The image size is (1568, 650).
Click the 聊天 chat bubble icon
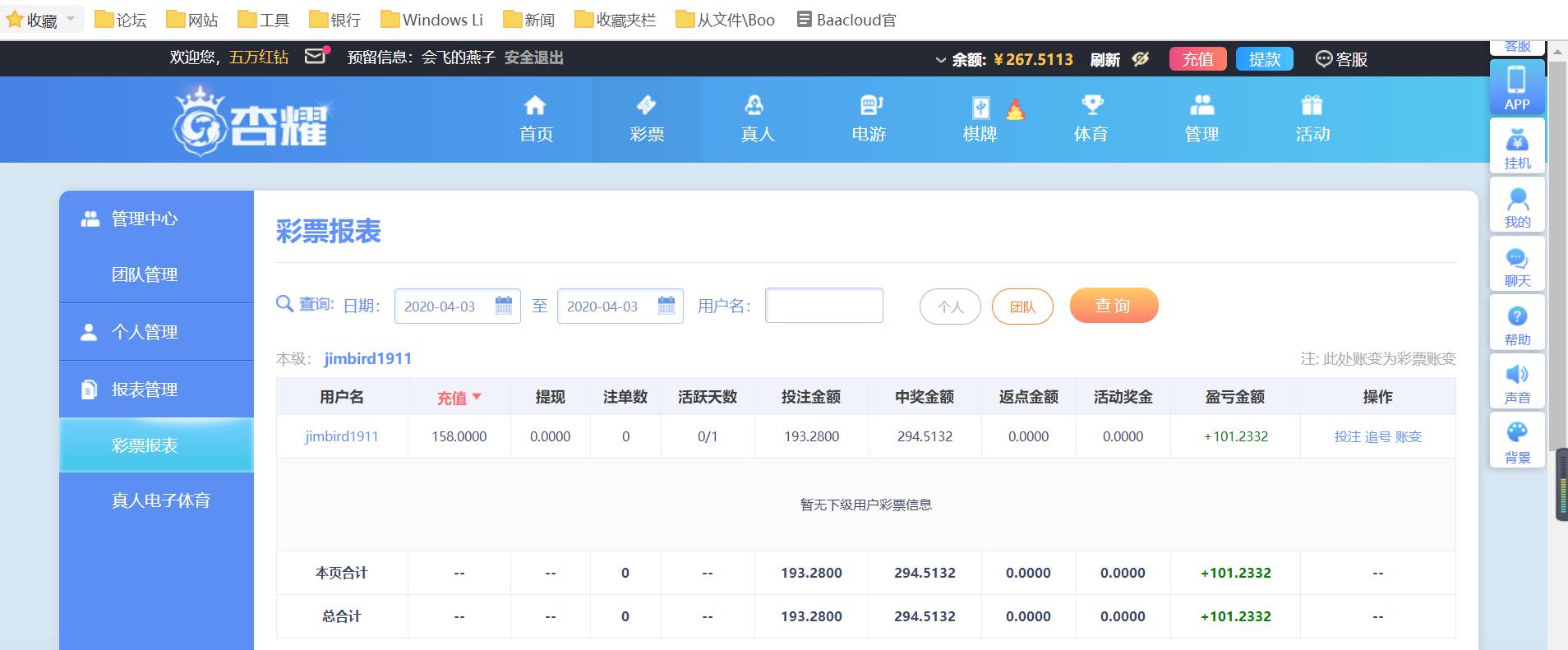tap(1516, 260)
